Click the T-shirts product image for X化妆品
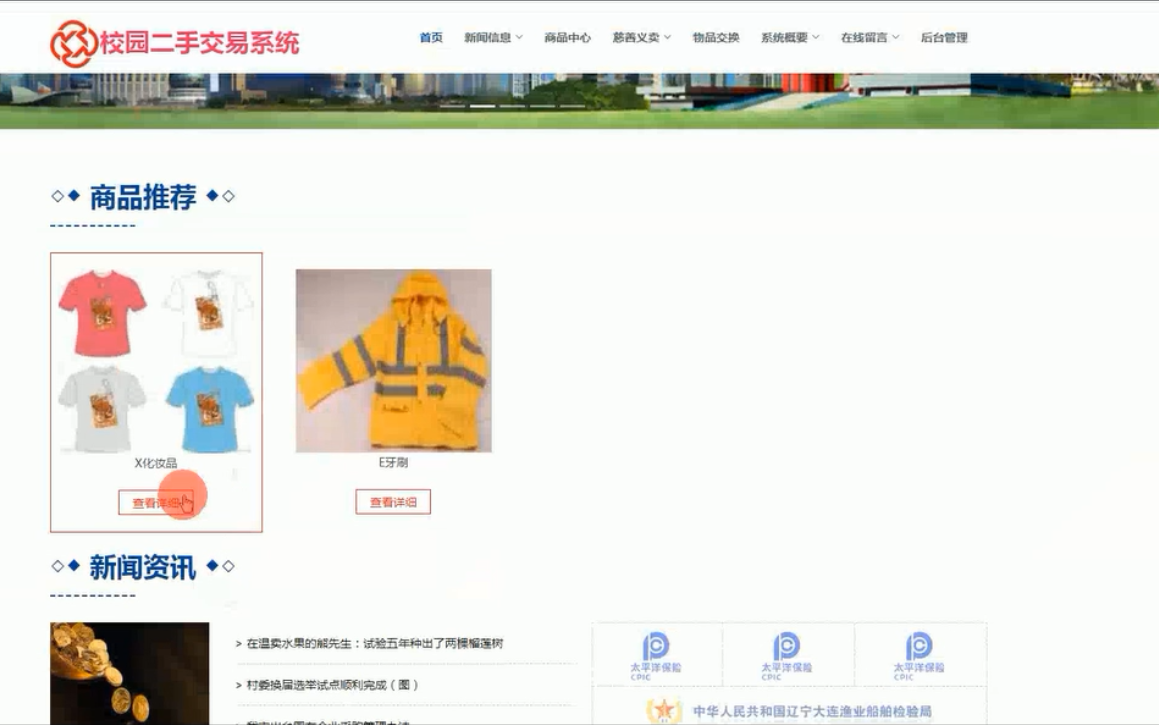1159x725 pixels. (x=156, y=361)
